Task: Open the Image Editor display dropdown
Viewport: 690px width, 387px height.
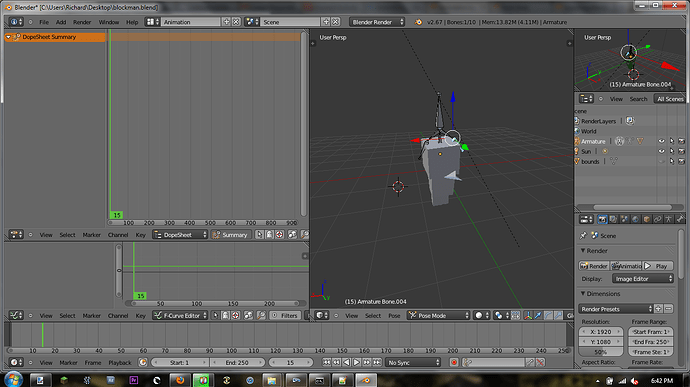Action: point(642,279)
